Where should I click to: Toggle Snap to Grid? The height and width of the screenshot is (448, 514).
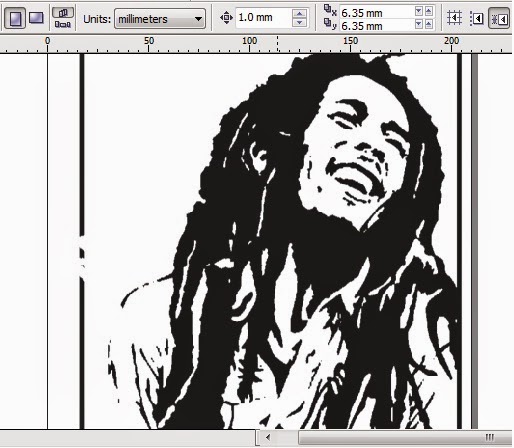pyautogui.click(x=454, y=18)
